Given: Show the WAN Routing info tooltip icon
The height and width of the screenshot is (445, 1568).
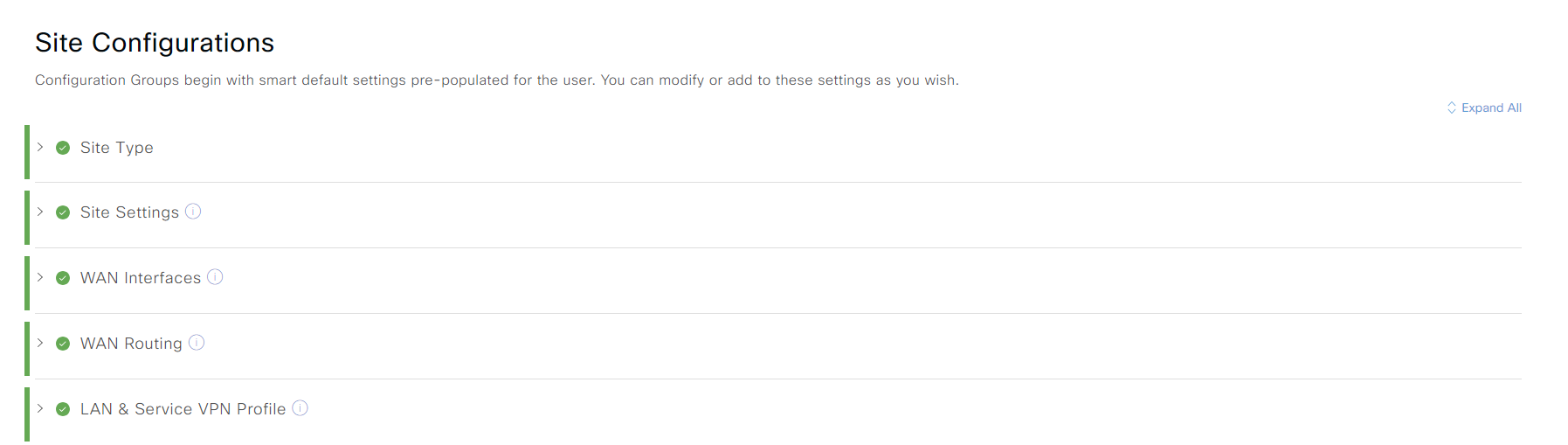Looking at the screenshot, I should (197, 343).
